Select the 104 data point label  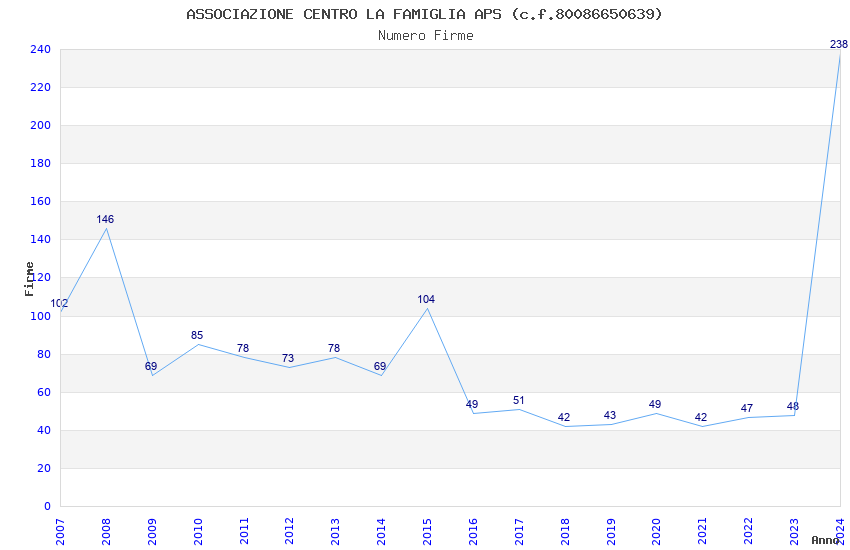point(426,299)
